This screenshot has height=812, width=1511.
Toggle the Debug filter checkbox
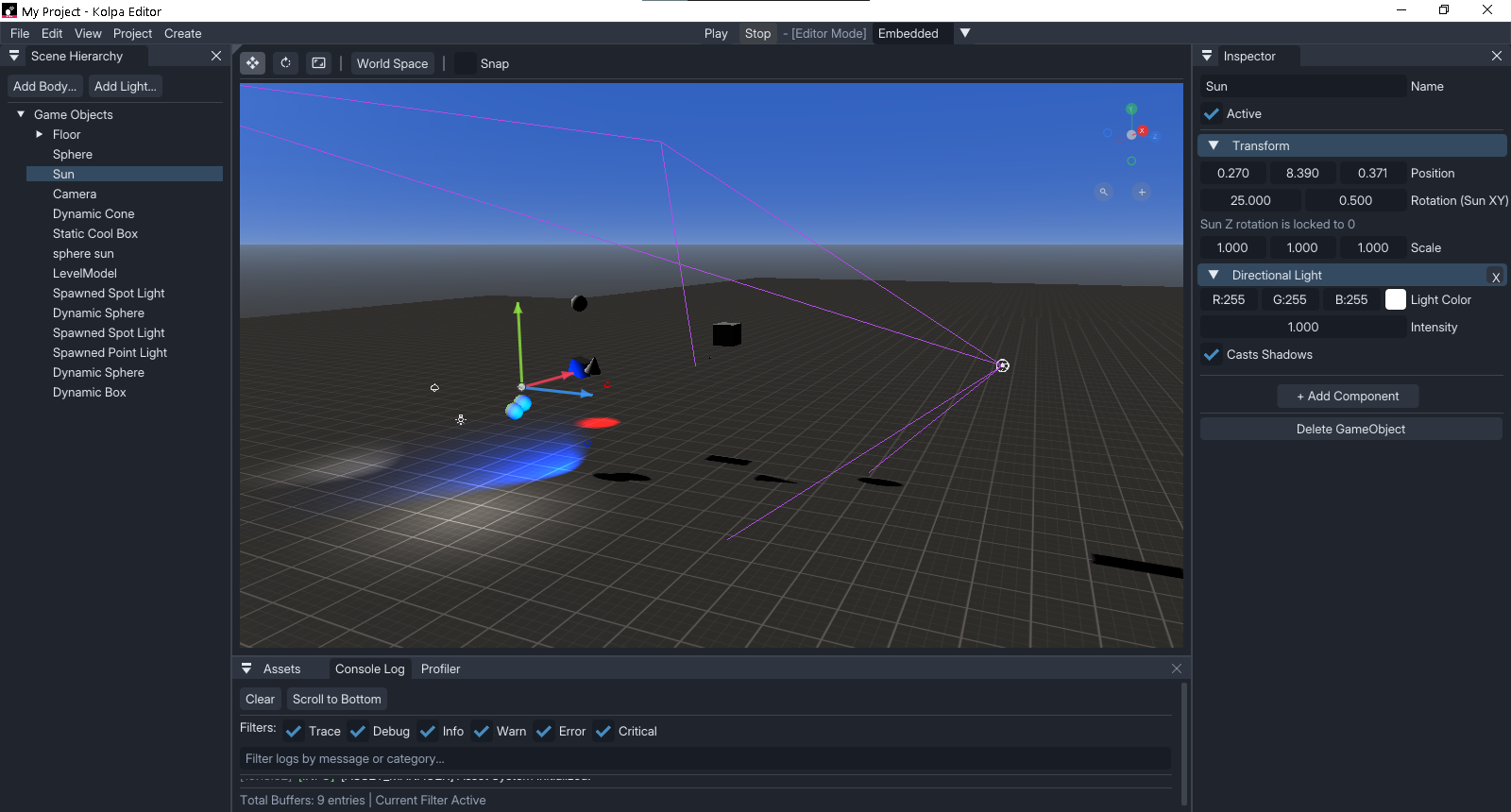point(358,731)
